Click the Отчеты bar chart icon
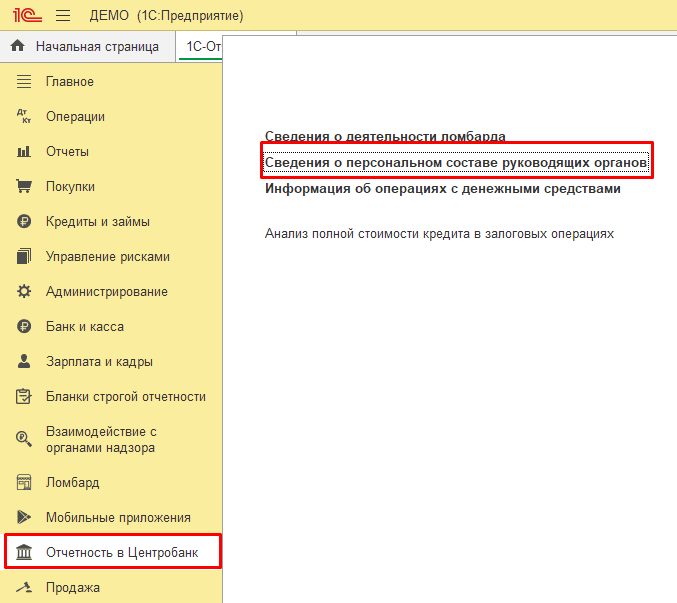The width and height of the screenshot is (677, 603). tap(25, 152)
